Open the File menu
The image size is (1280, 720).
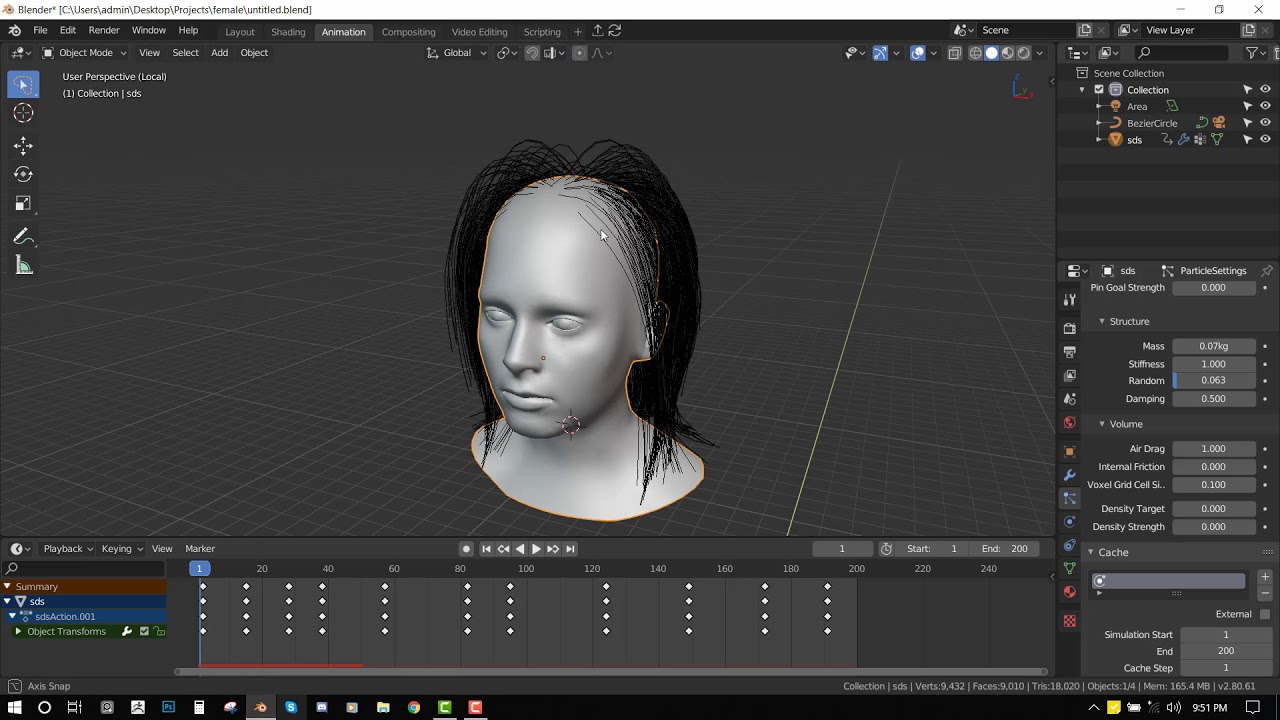click(40, 31)
